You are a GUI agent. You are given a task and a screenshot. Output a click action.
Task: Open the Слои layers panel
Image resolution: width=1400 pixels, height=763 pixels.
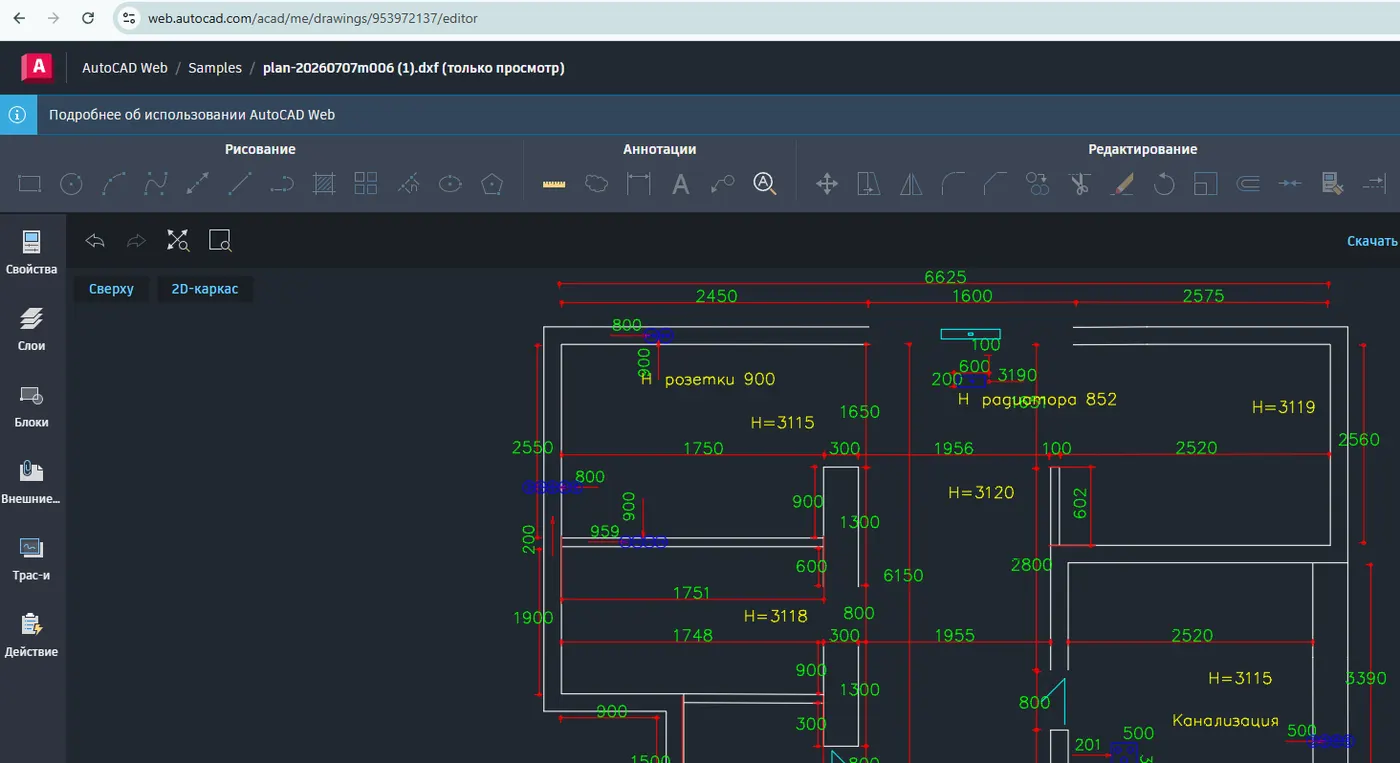coord(32,329)
